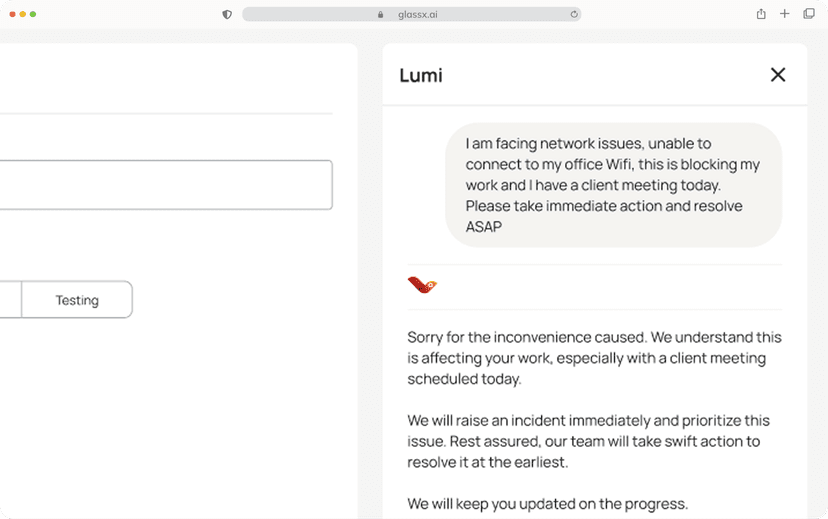Minimize the window with the yellow button
Viewport: 828px width, 519px height.
point(23,14)
